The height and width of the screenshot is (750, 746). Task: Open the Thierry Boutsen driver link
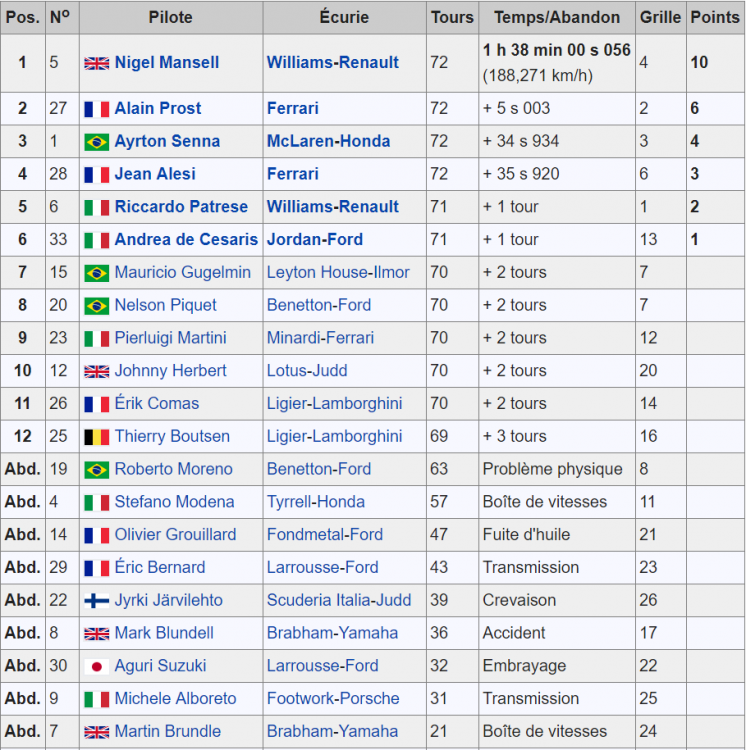coord(172,436)
